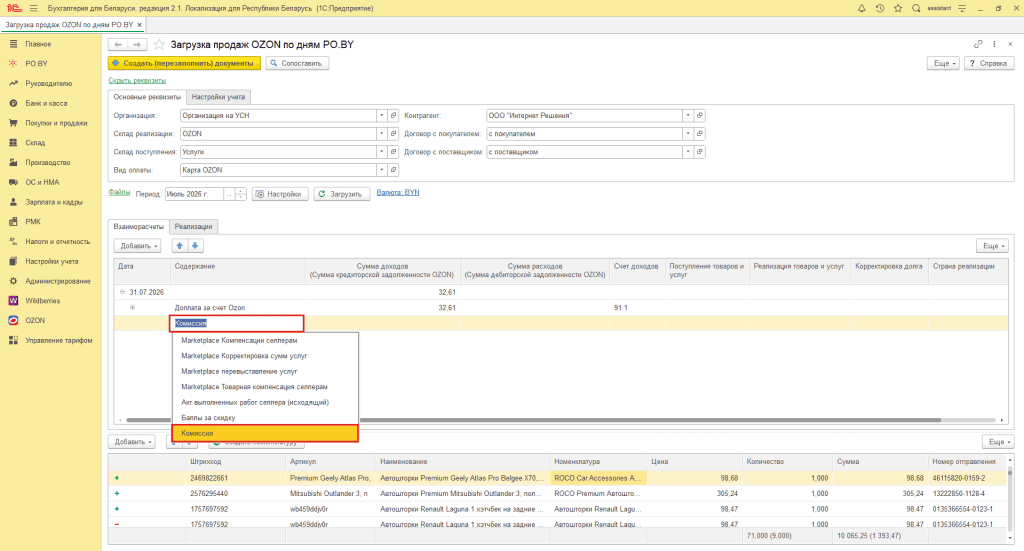Image resolution: width=1024 pixels, height=551 pixels.
Task: Open favorites star icon in title bar
Action: click(898, 8)
